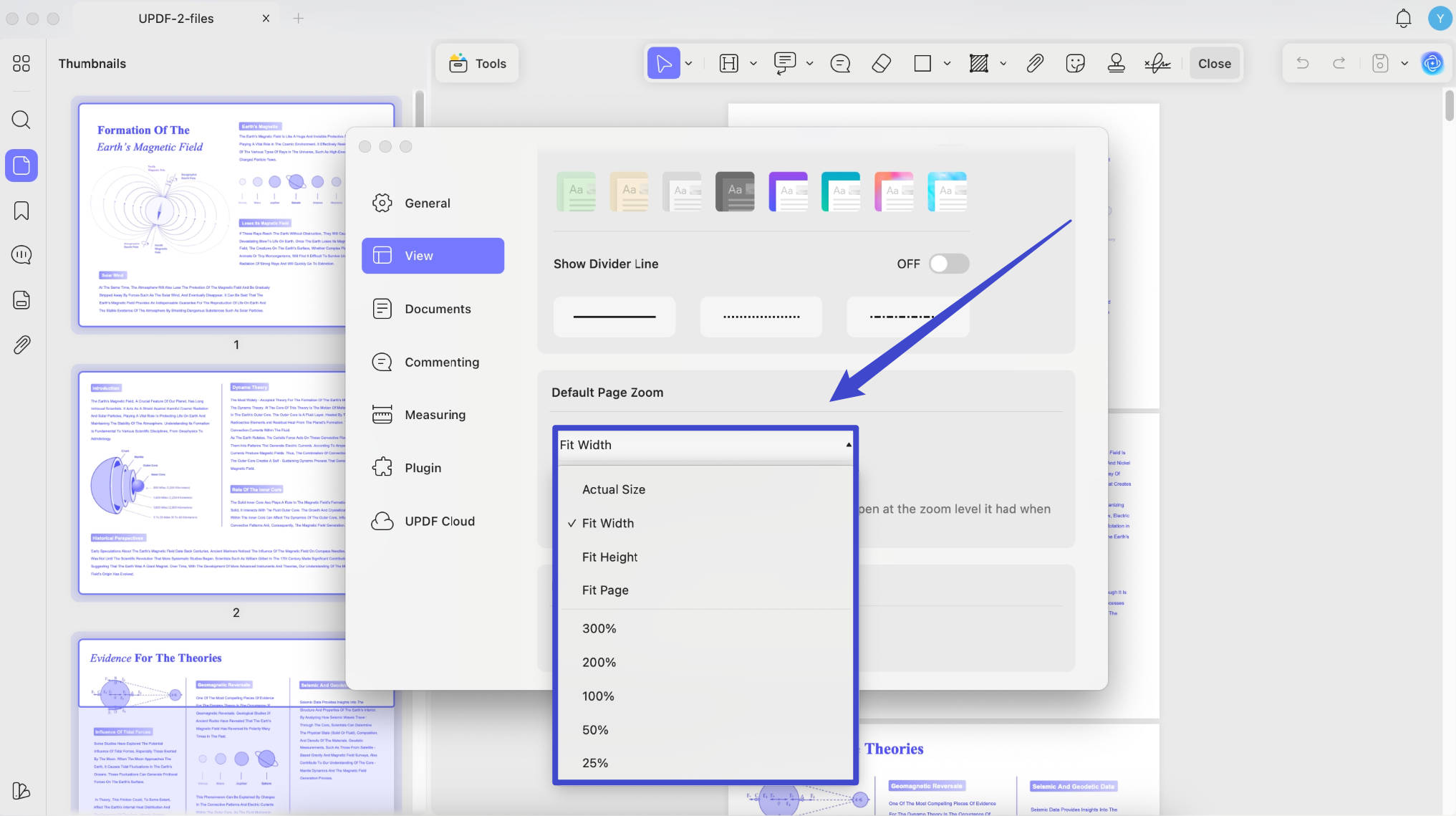
Task: Click the undo arrow
Action: 1303,64
